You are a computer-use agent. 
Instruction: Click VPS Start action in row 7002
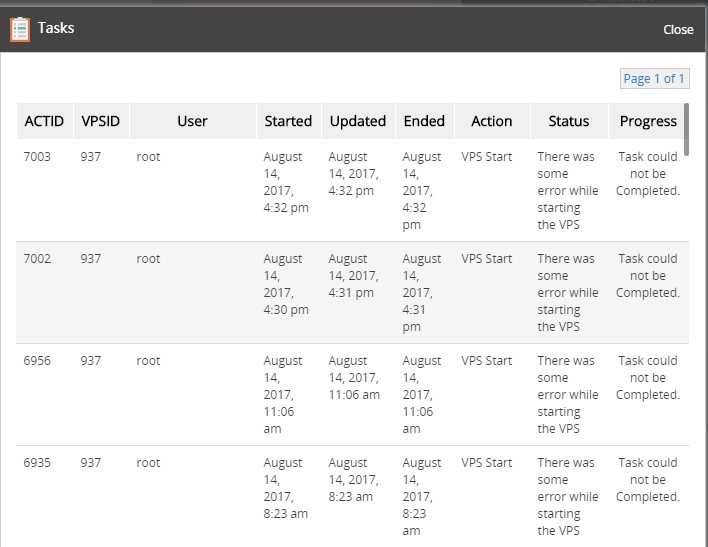coord(487,259)
